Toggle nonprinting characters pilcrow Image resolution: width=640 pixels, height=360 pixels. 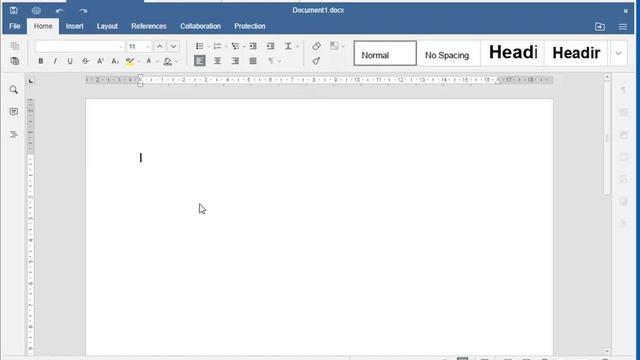coord(270,61)
